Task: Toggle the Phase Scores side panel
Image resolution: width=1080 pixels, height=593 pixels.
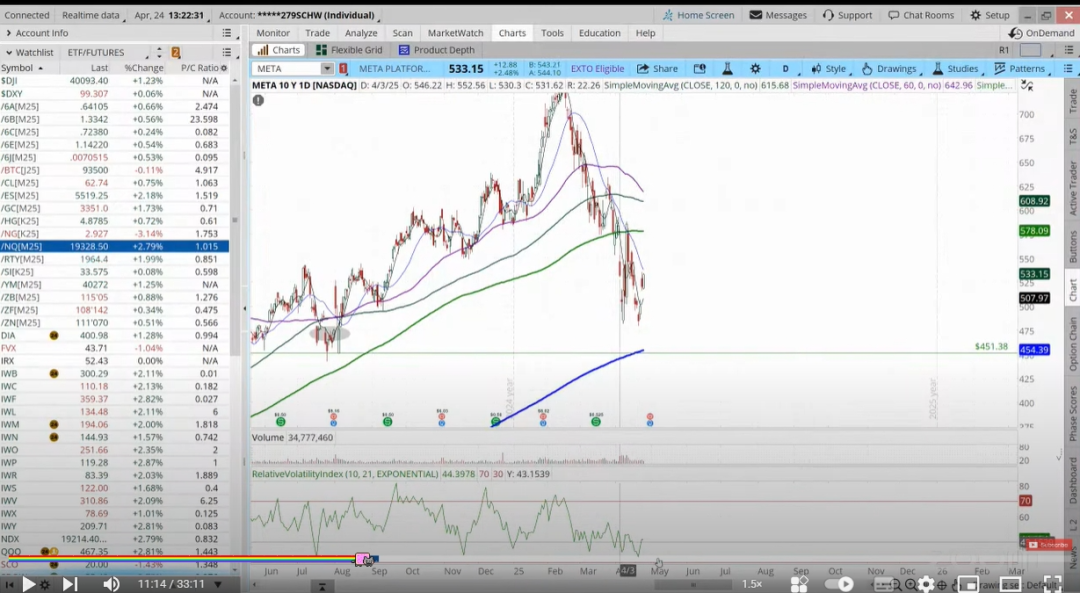Action: point(1072,413)
